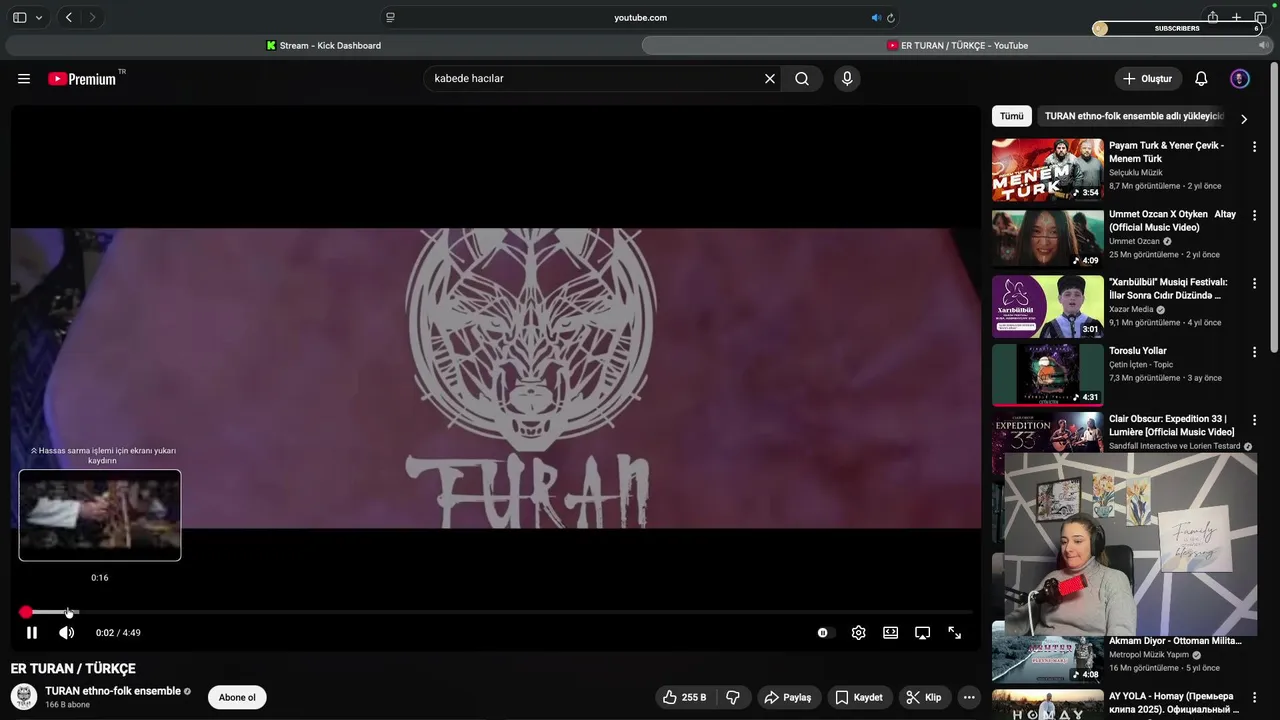Create a clip with Klip
Screen dimensions: 1280x720
coord(923,697)
